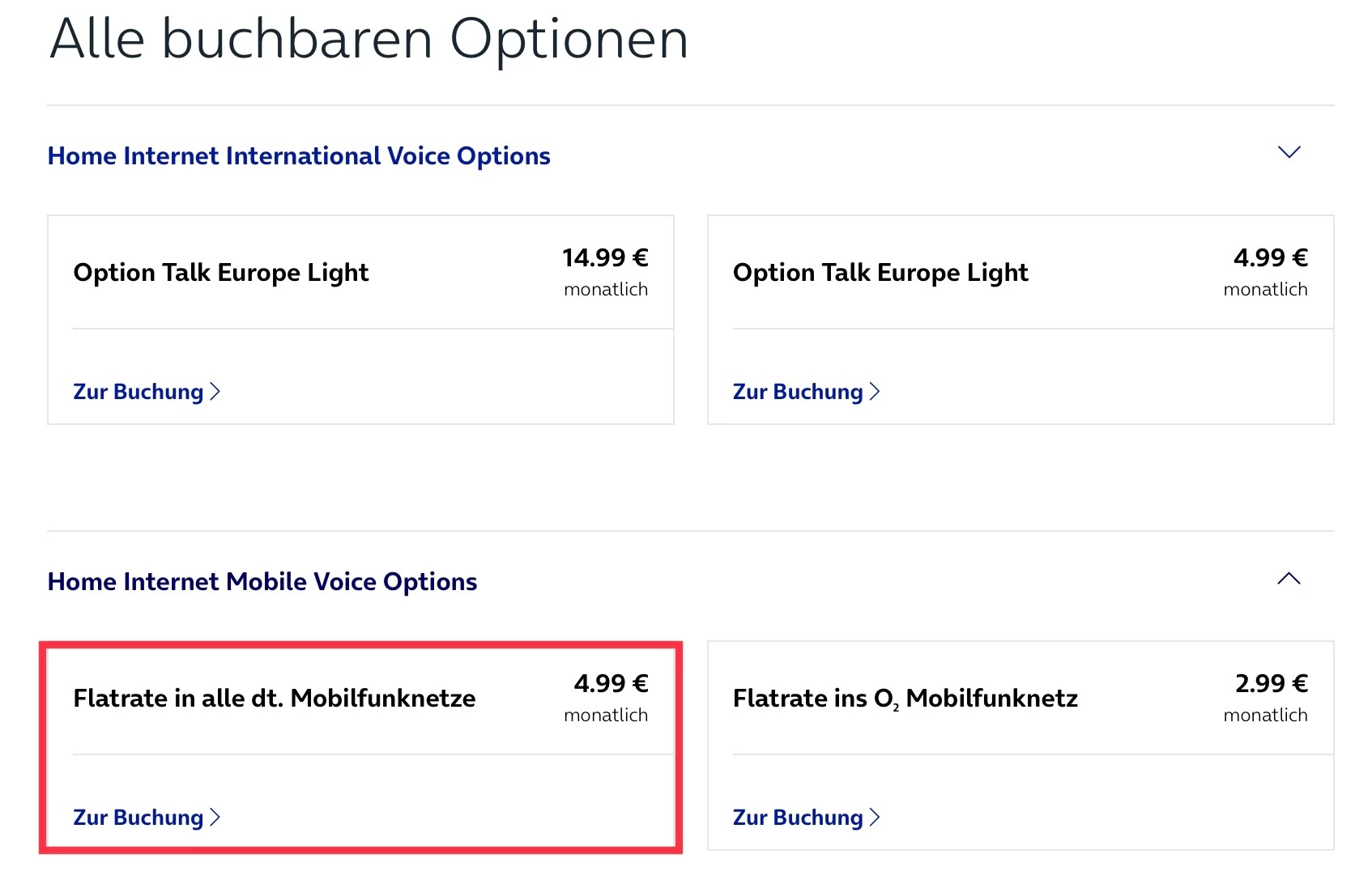Screen dimensions: 1372x871
Task: Click arrow icon beside Flatrate alle dt. Mobilfunknetze booking
Action: click(x=215, y=818)
